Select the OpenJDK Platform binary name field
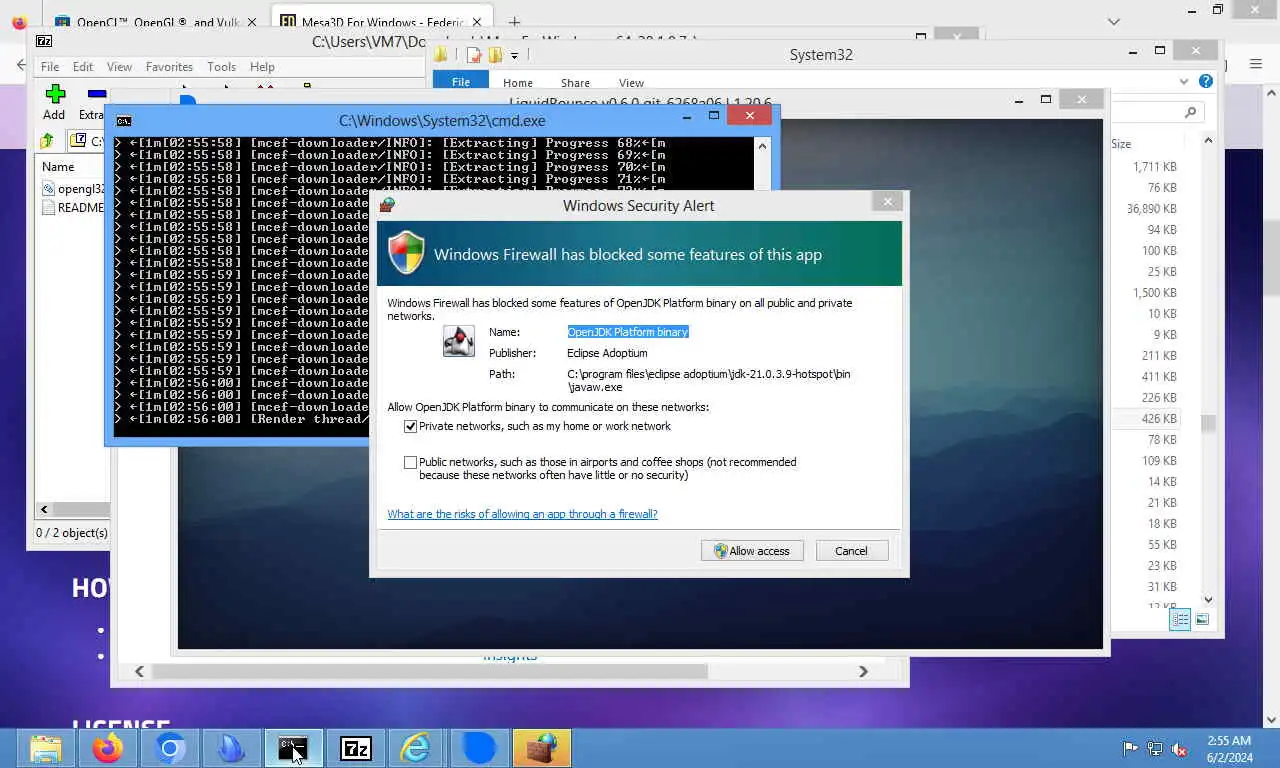1280x768 pixels. pos(628,332)
